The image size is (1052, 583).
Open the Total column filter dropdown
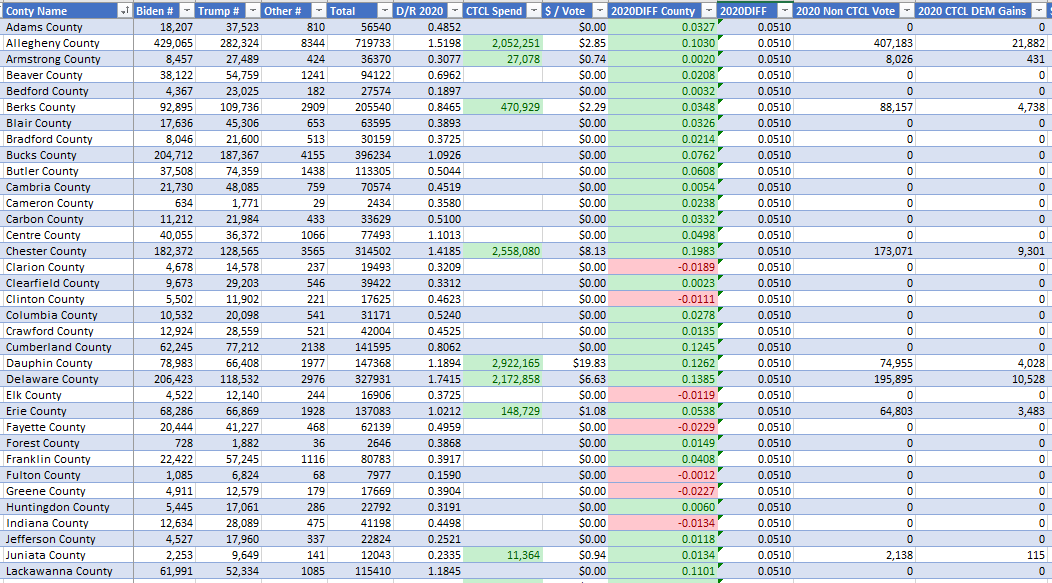pos(385,11)
